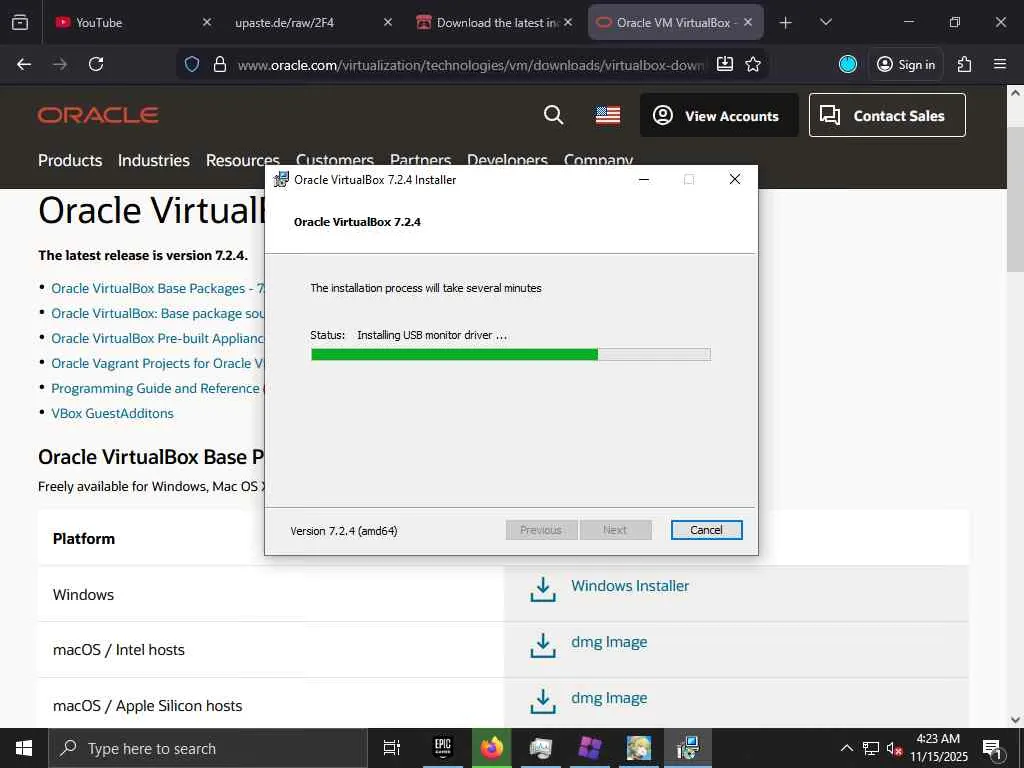Switch to Firefox in the taskbar
The height and width of the screenshot is (768, 1024).
pos(492,748)
